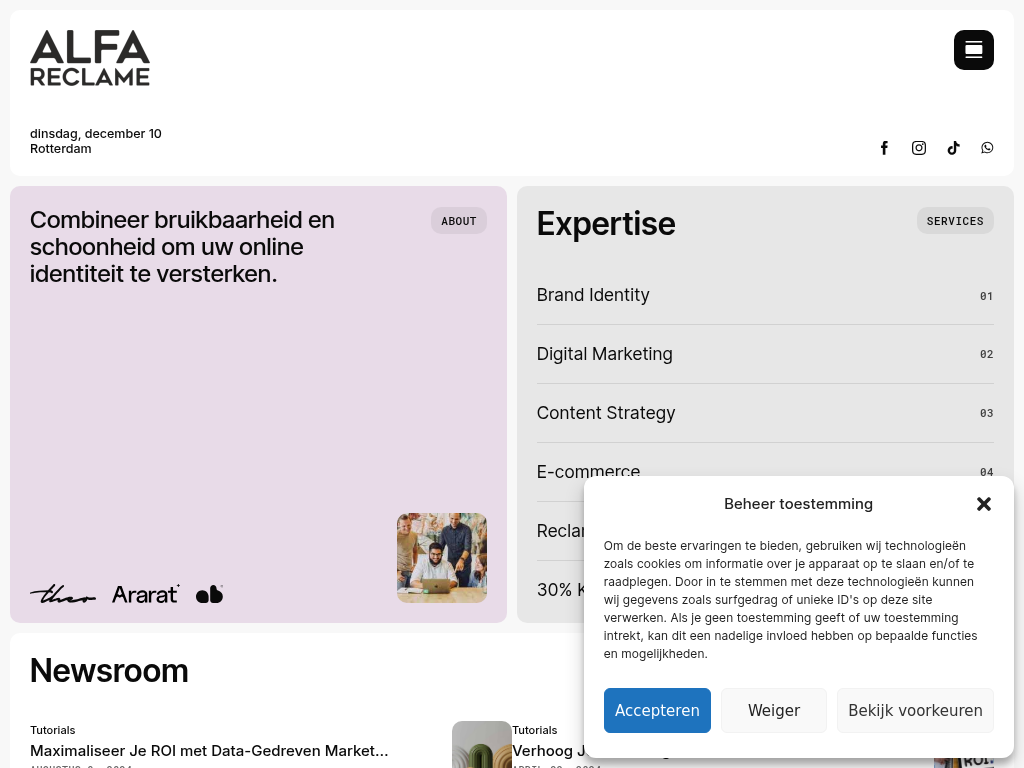Click number 03 beside Content Strategy
The image size is (1024, 768).
coord(986,413)
